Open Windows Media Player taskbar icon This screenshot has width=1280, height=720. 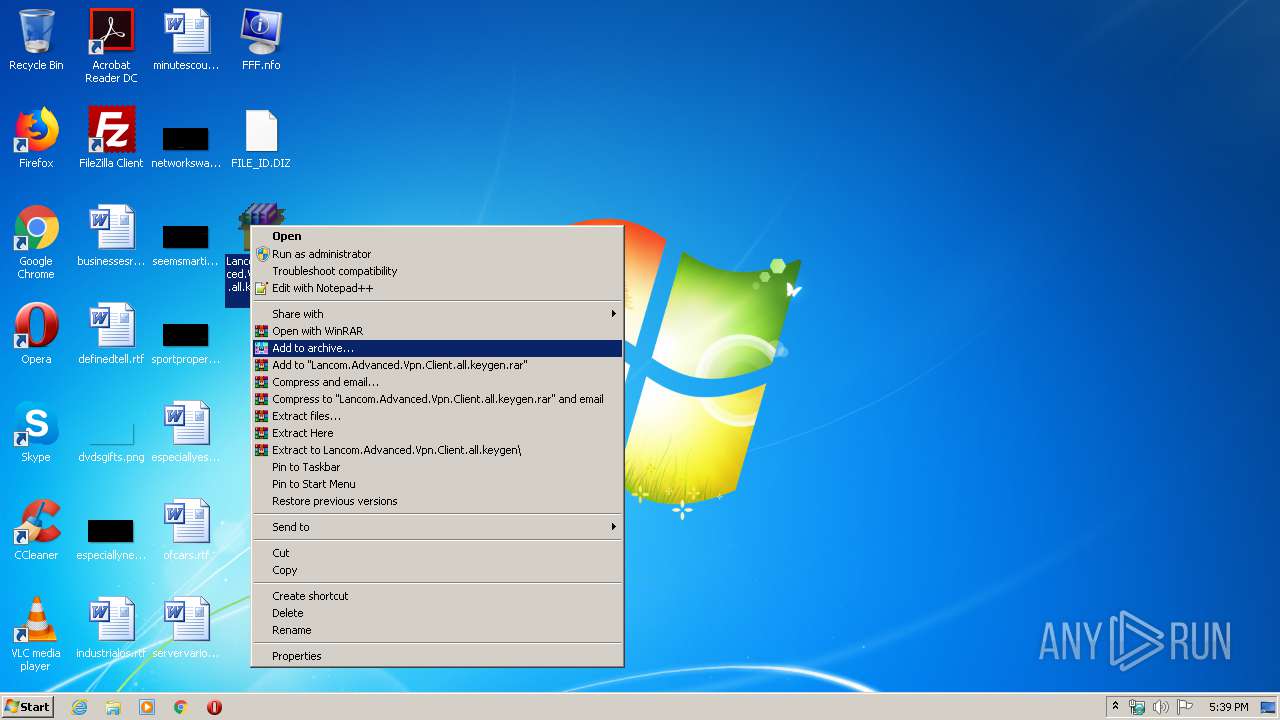tap(147, 707)
